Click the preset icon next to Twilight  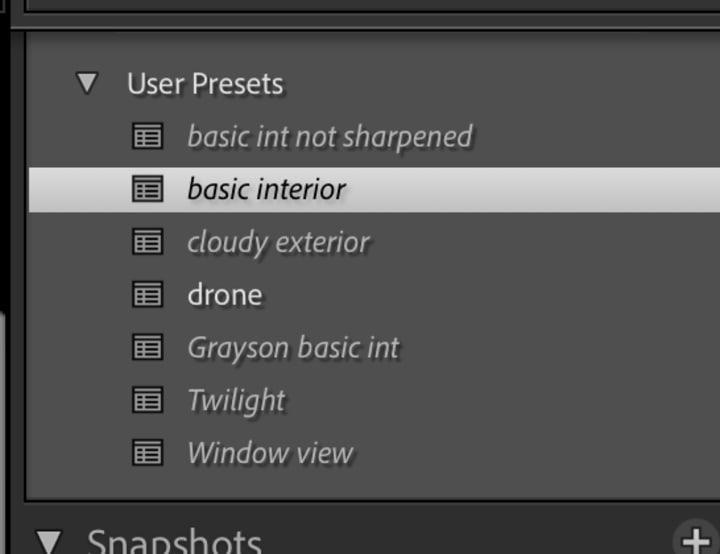(x=148, y=401)
